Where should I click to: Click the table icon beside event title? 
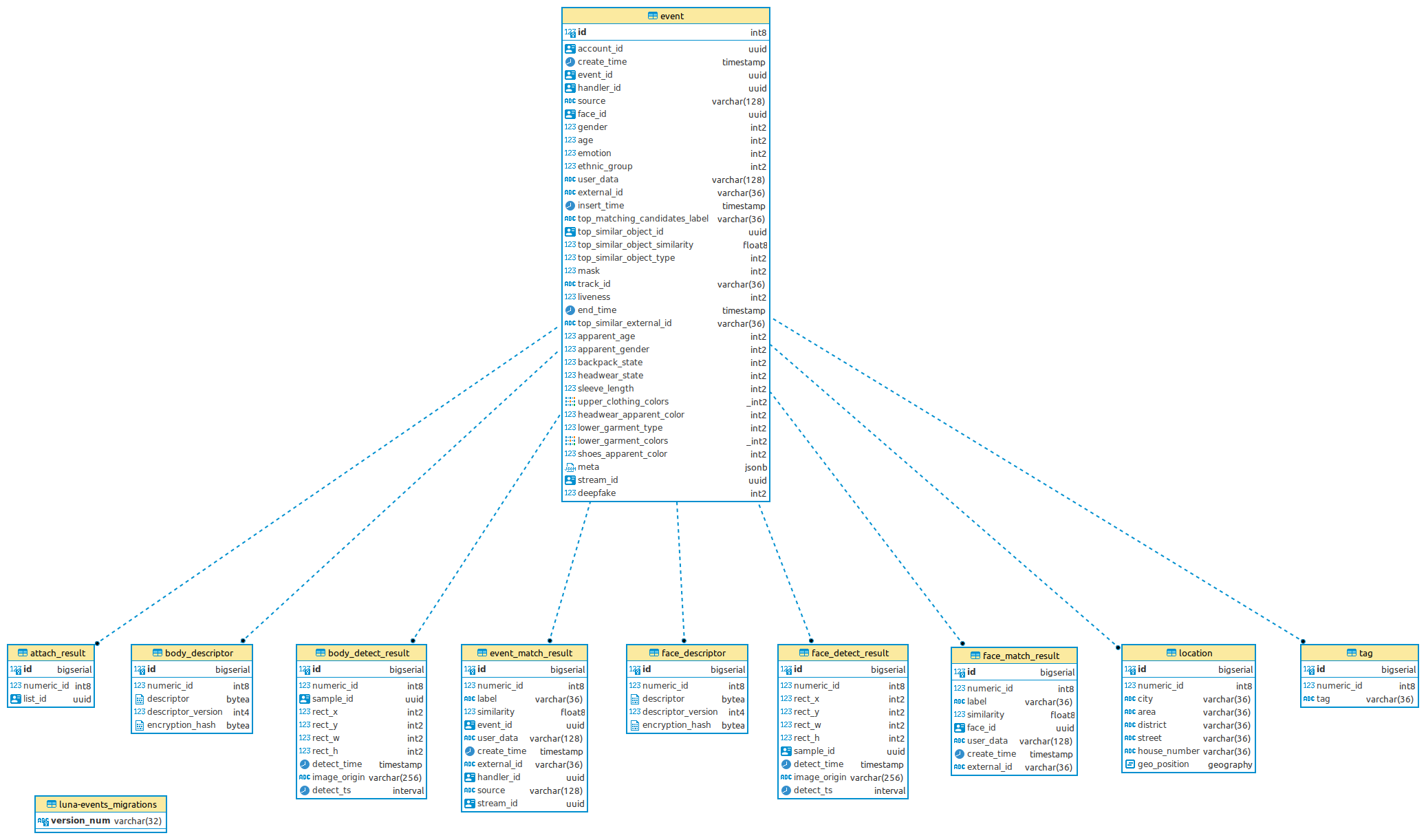click(653, 16)
